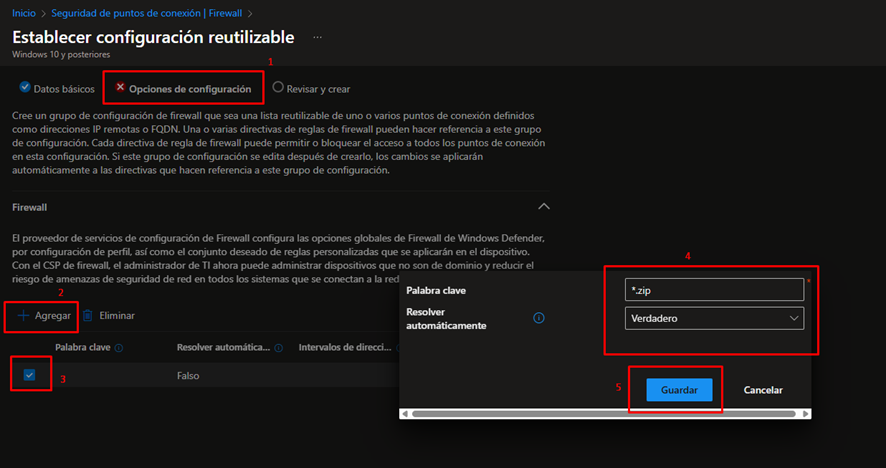
Task: Click the plus icon beside Agregar
Action: (x=24, y=315)
